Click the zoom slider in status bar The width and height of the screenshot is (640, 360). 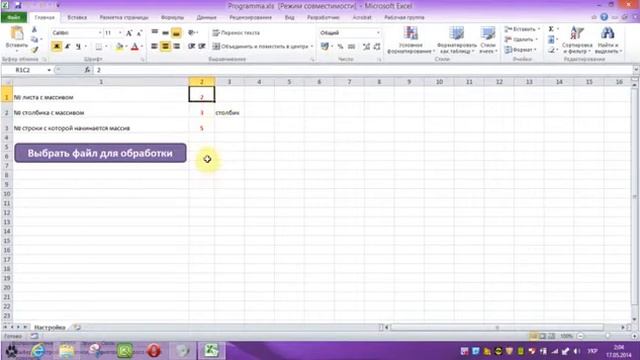click(607, 336)
